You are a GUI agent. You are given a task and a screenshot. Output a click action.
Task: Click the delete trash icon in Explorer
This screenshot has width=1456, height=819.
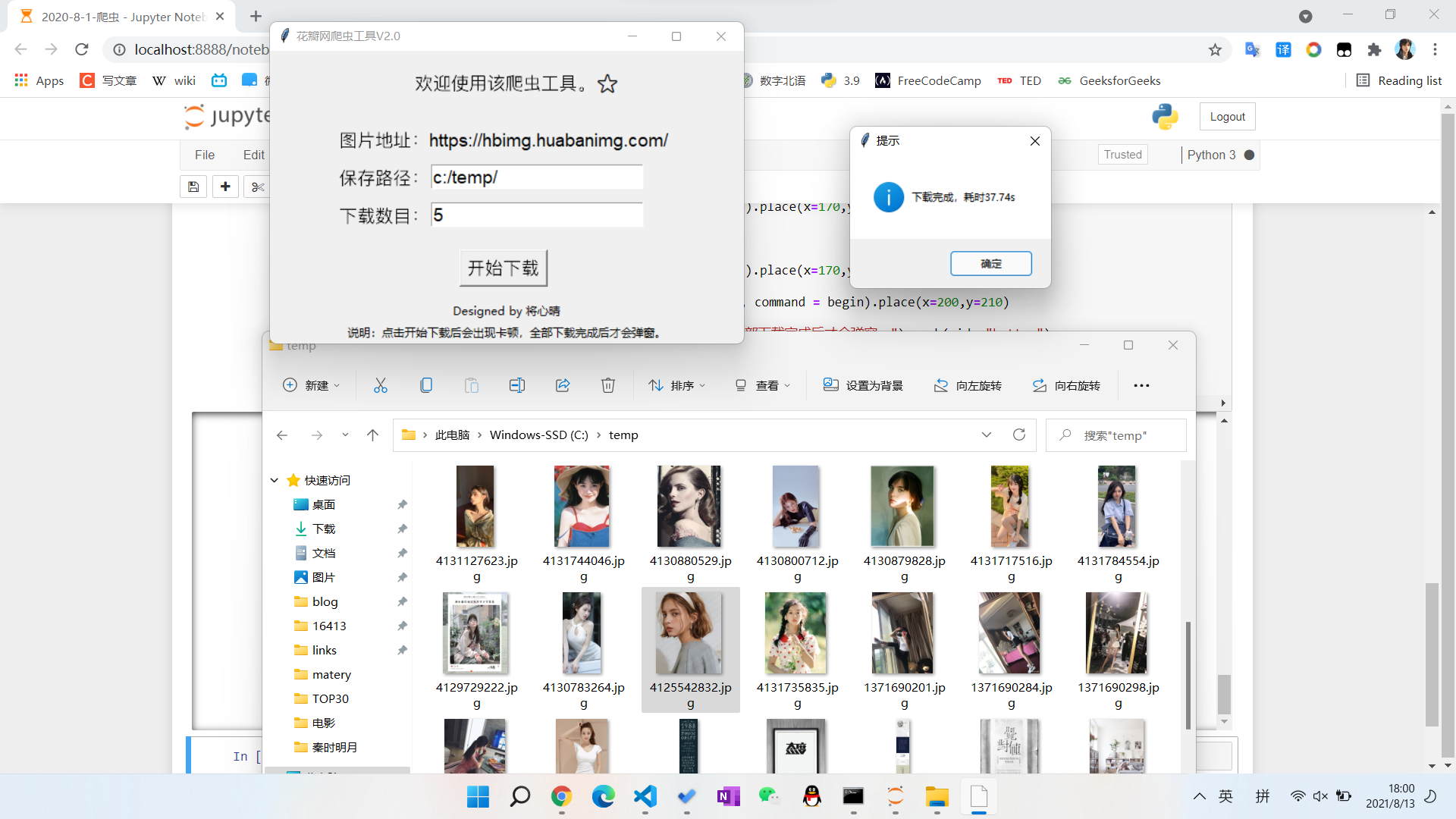click(x=608, y=385)
